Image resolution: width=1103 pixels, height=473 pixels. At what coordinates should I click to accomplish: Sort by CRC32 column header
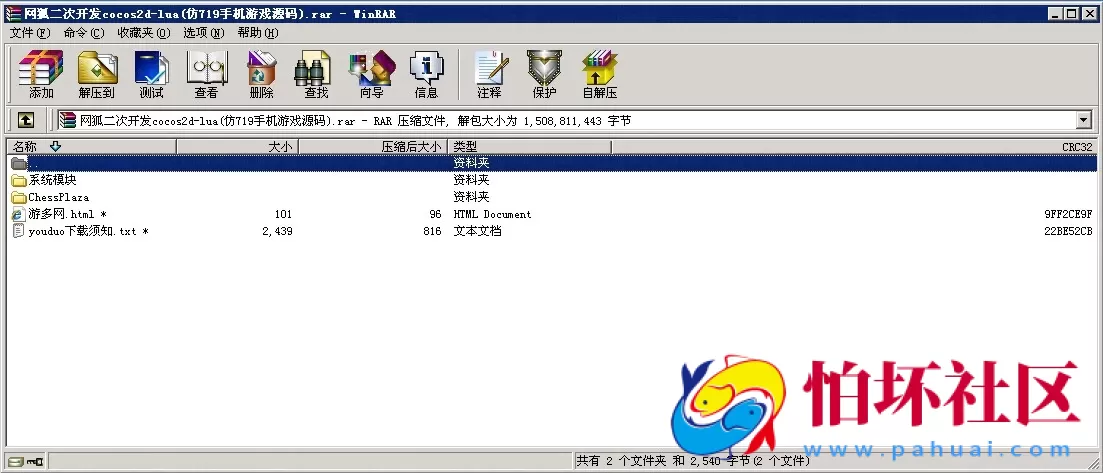pos(855,146)
